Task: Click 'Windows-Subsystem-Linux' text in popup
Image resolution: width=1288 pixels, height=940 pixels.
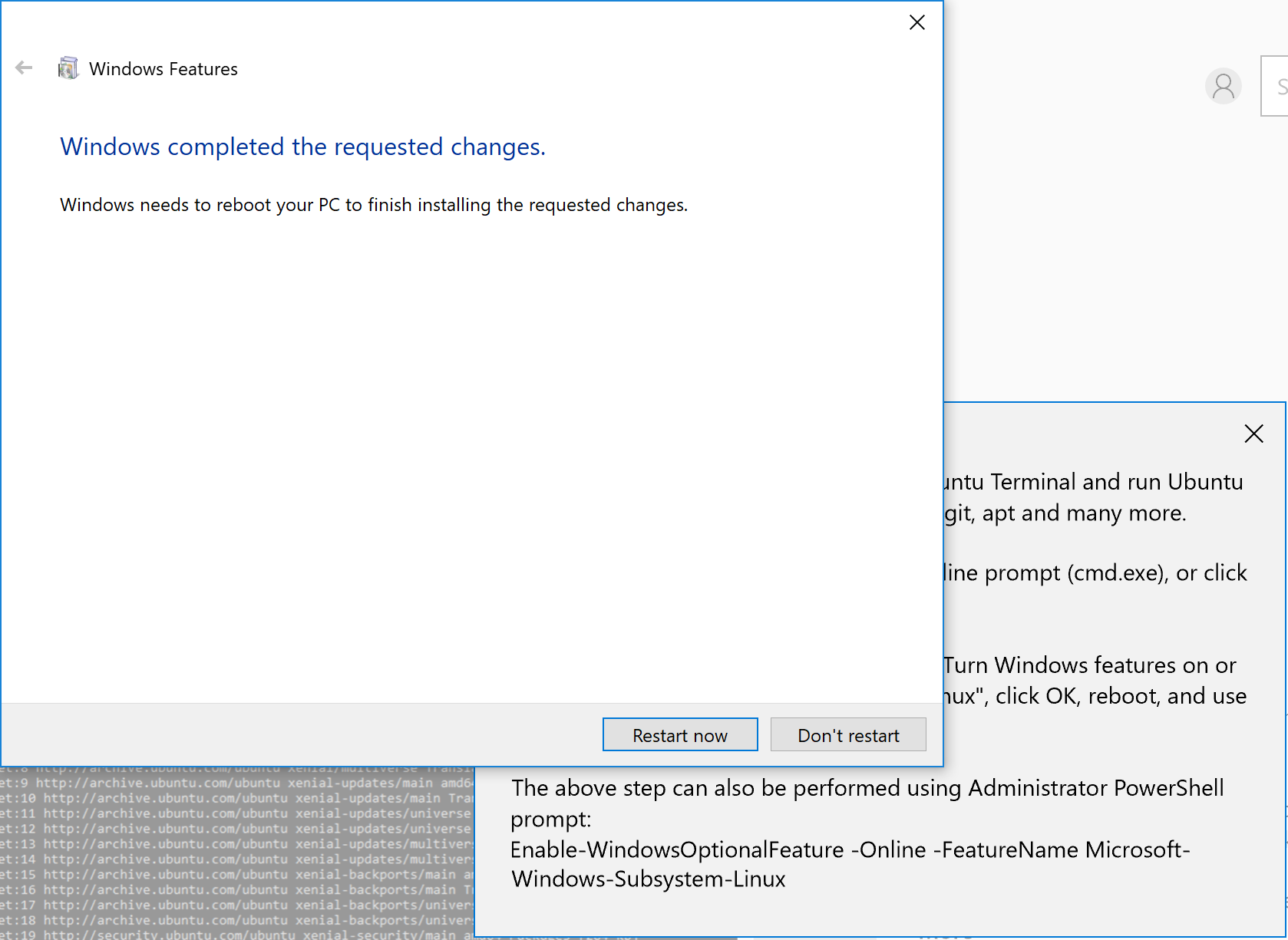Action: 649,879
